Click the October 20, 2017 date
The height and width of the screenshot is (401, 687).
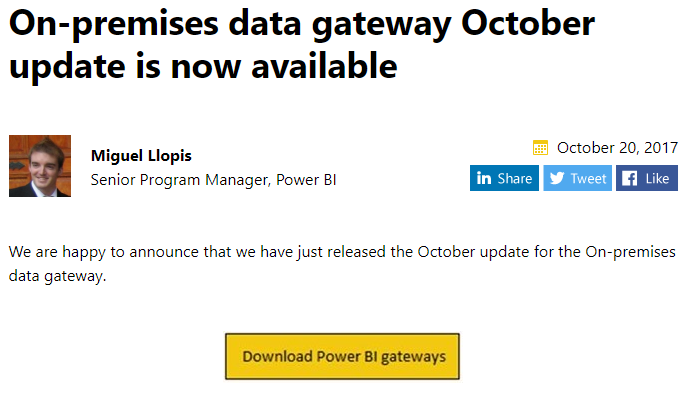[x=617, y=148]
